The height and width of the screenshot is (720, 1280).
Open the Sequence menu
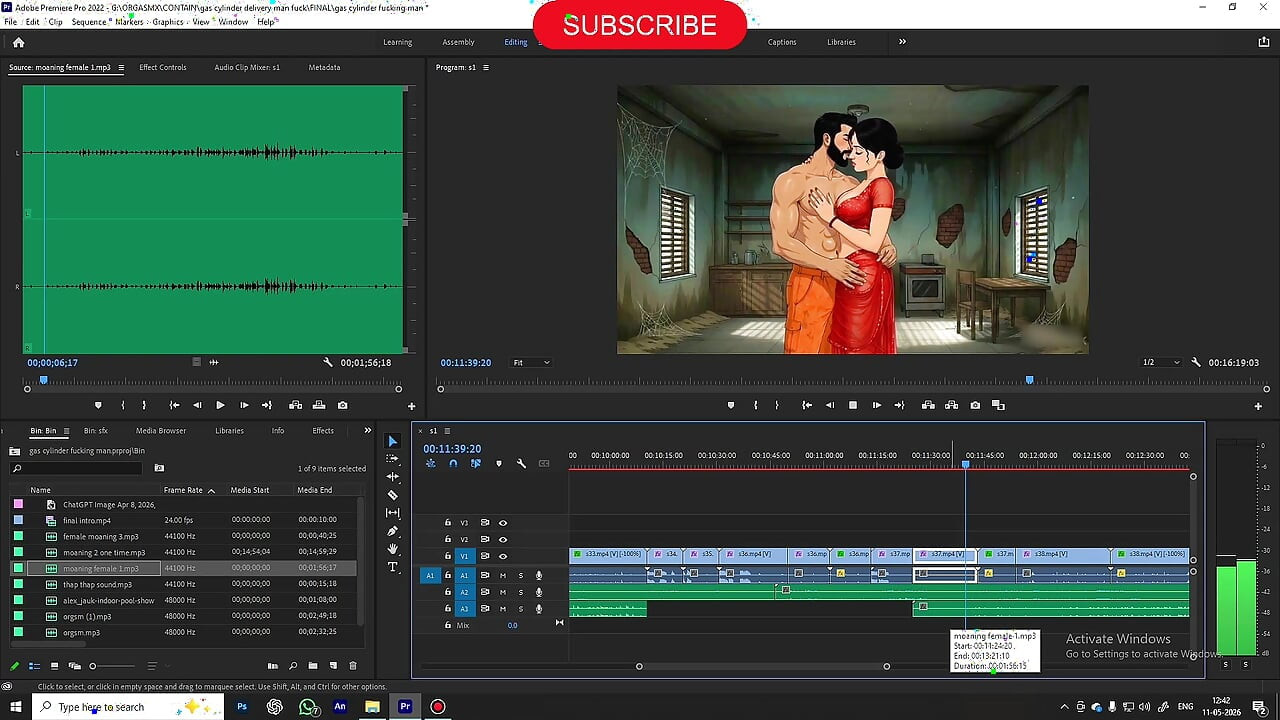(87, 21)
